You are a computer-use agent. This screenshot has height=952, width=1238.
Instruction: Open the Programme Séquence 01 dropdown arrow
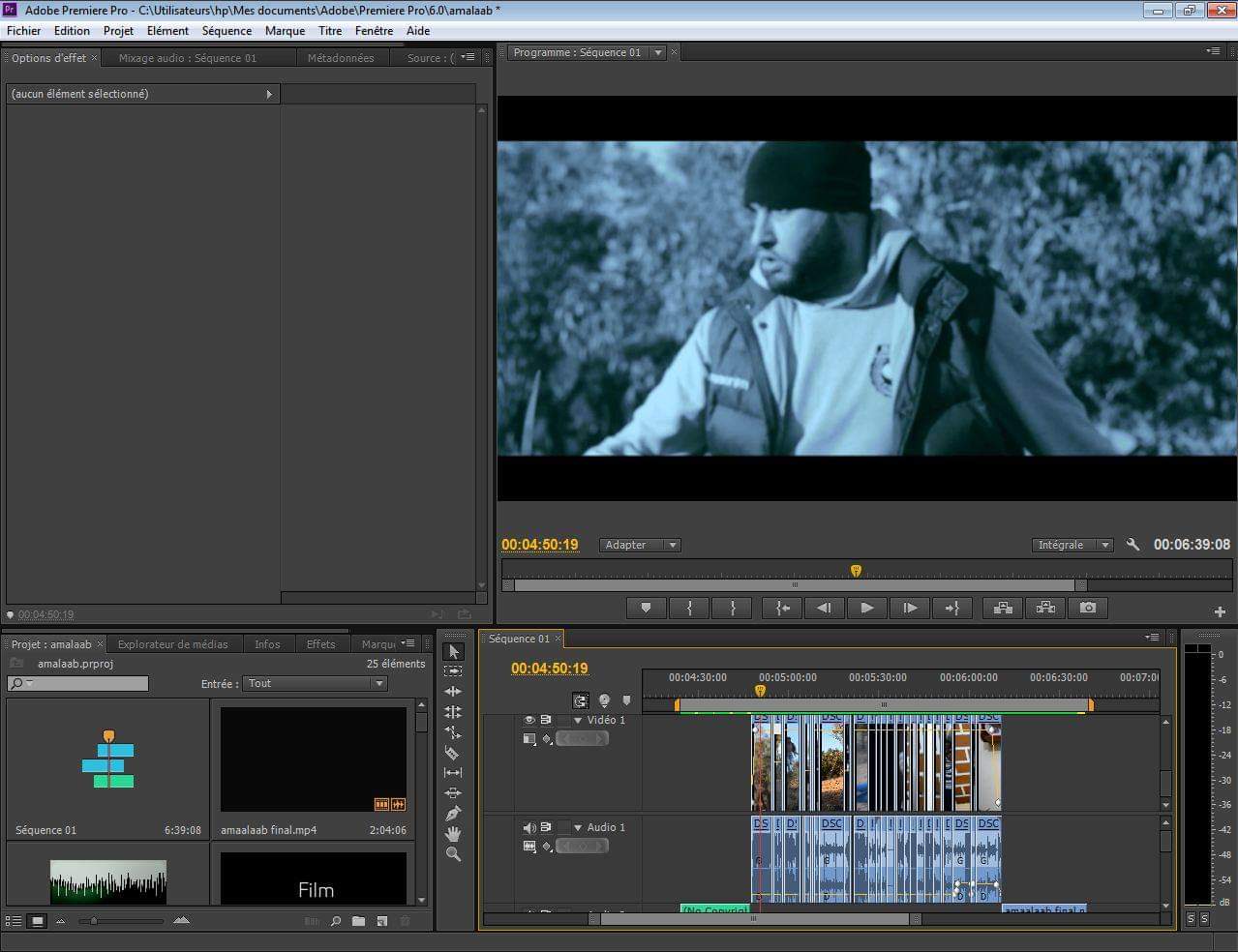click(x=658, y=53)
